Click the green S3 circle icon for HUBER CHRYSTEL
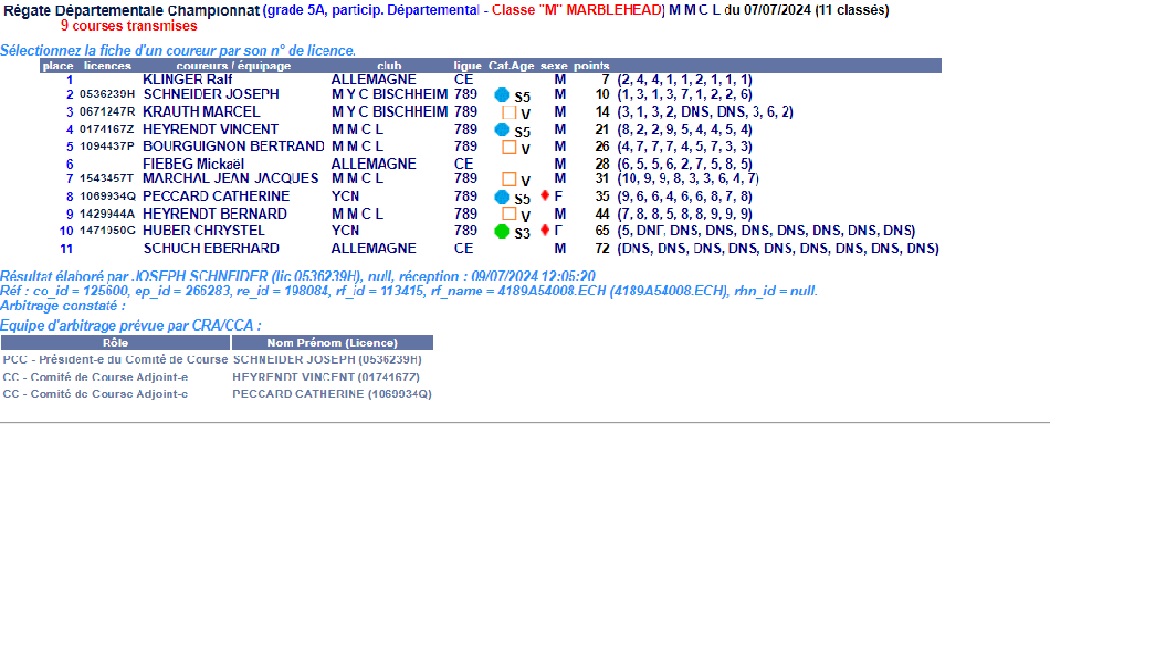1152x648 pixels. tap(502, 231)
